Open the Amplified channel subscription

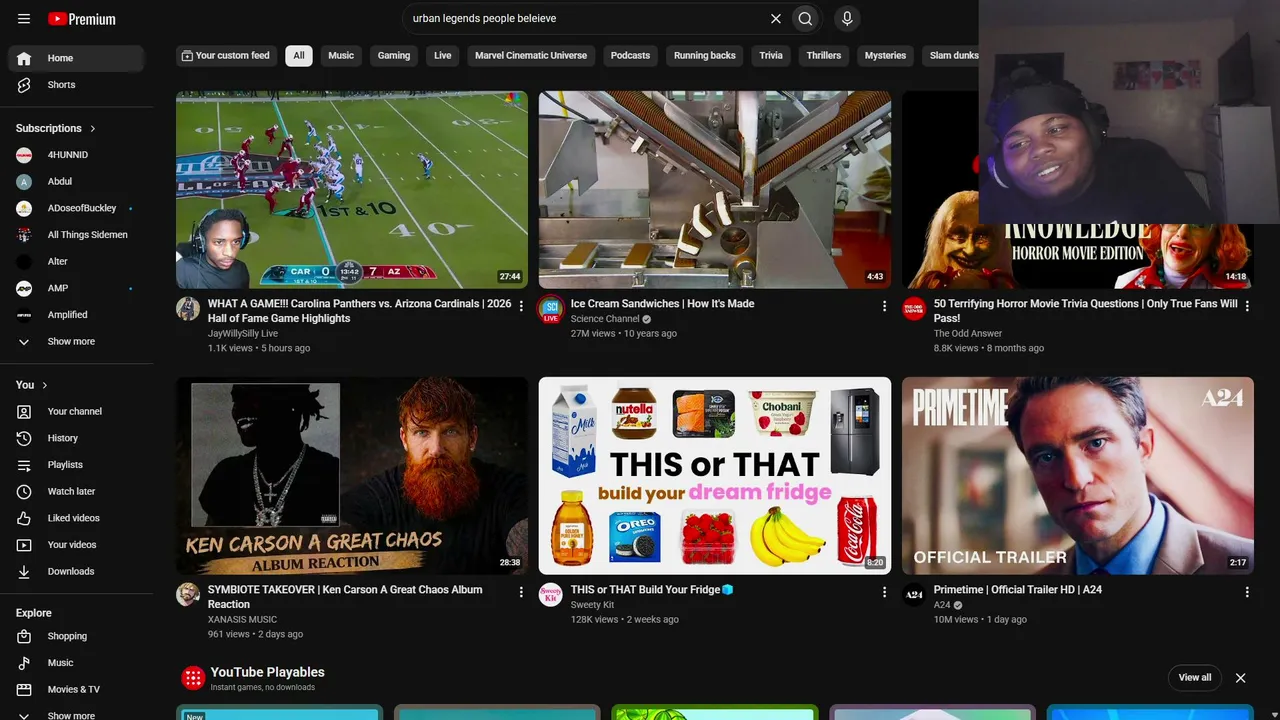point(76,315)
